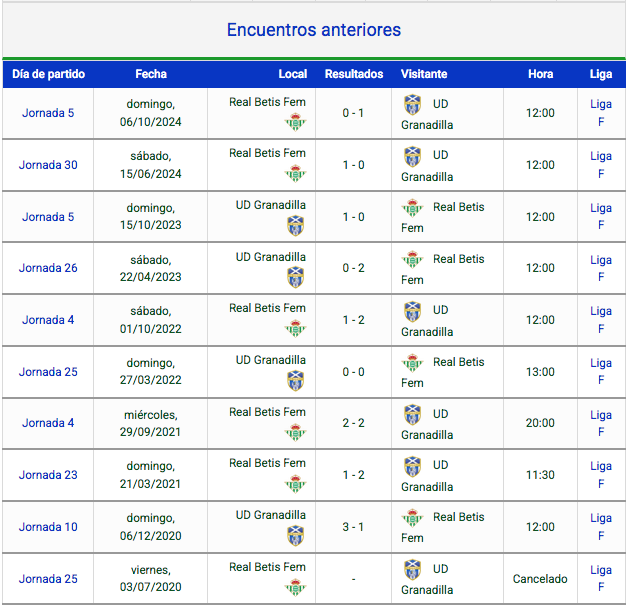The width and height of the screenshot is (632, 609).
Task: Click date cell domingo, 06/12/2020
Action: (x=152, y=529)
